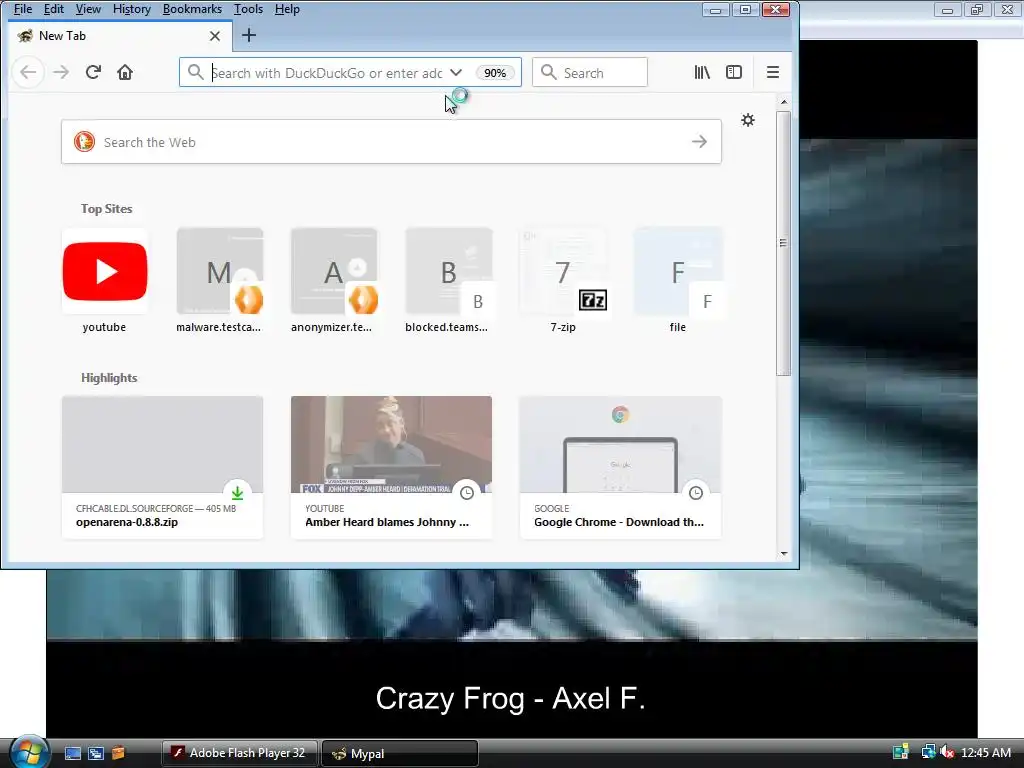Open the File menu
The height and width of the screenshot is (768, 1024).
pyautogui.click(x=23, y=9)
